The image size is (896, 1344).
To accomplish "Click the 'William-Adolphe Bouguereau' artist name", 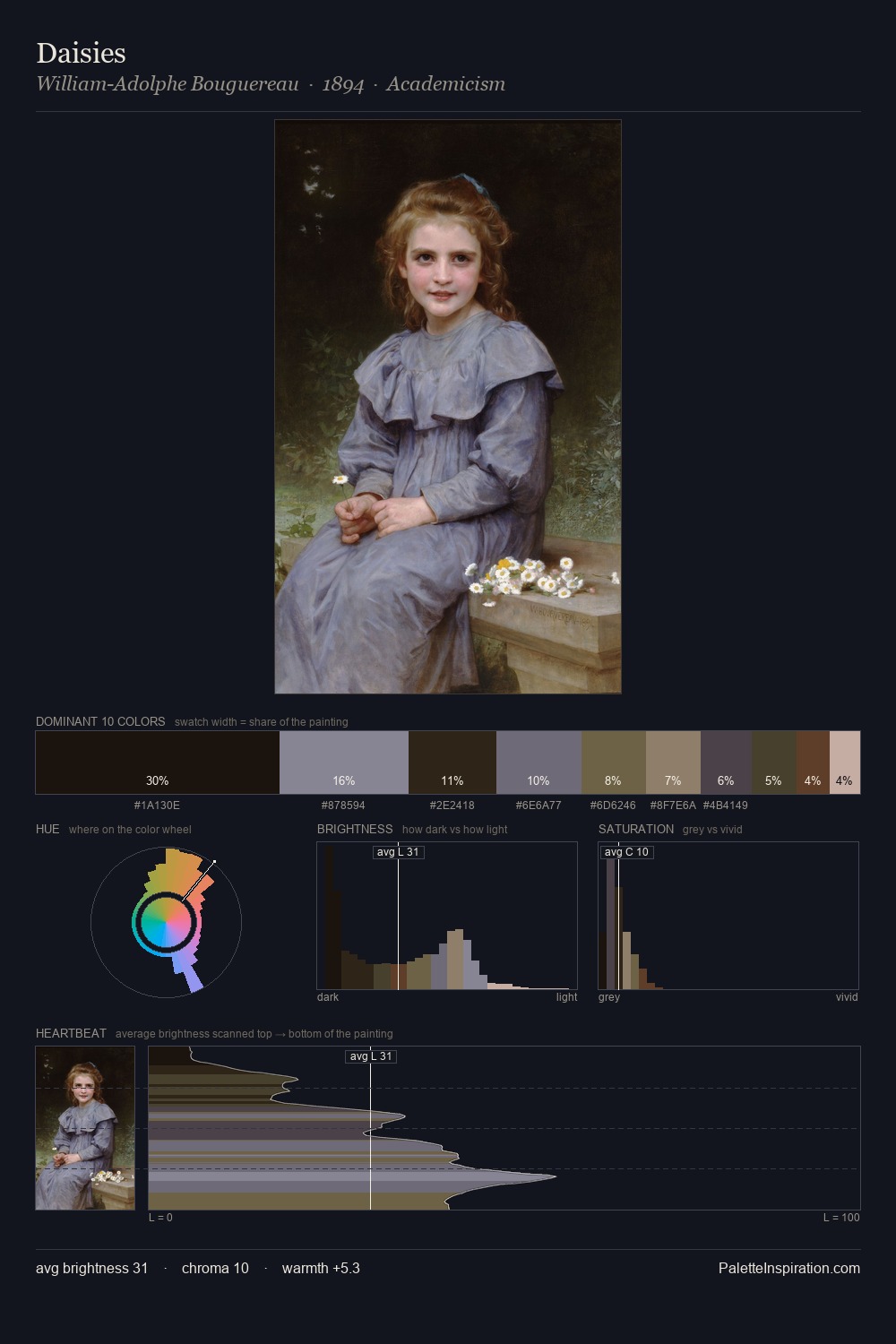I will point(168,84).
